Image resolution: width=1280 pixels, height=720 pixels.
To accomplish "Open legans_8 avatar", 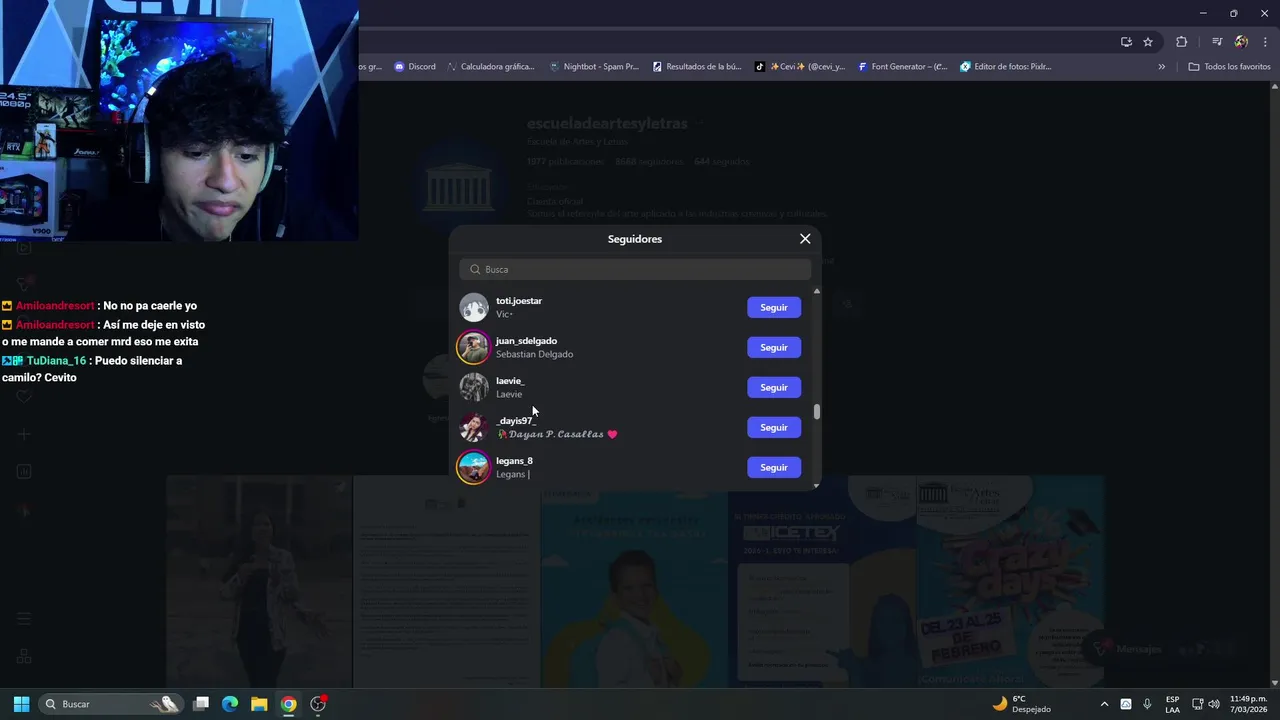I will click(x=474, y=467).
